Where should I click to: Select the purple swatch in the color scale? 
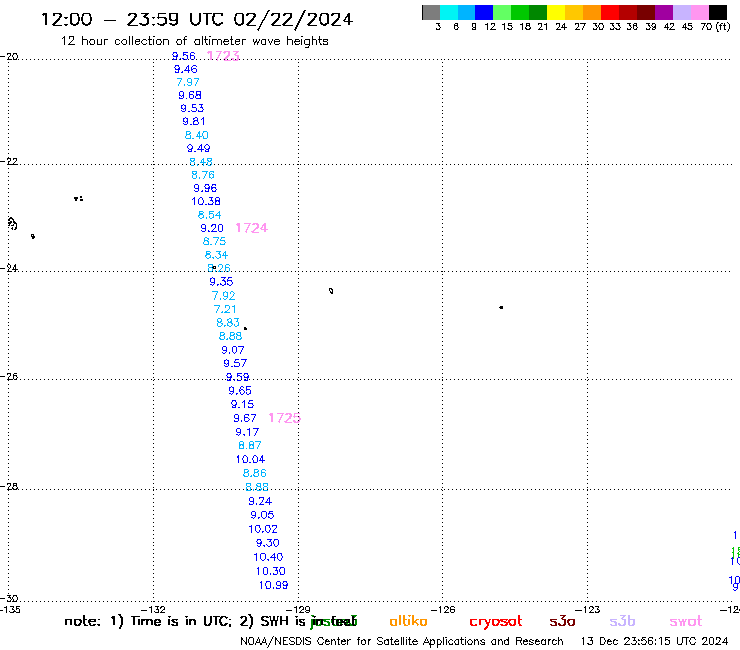tap(664, 12)
